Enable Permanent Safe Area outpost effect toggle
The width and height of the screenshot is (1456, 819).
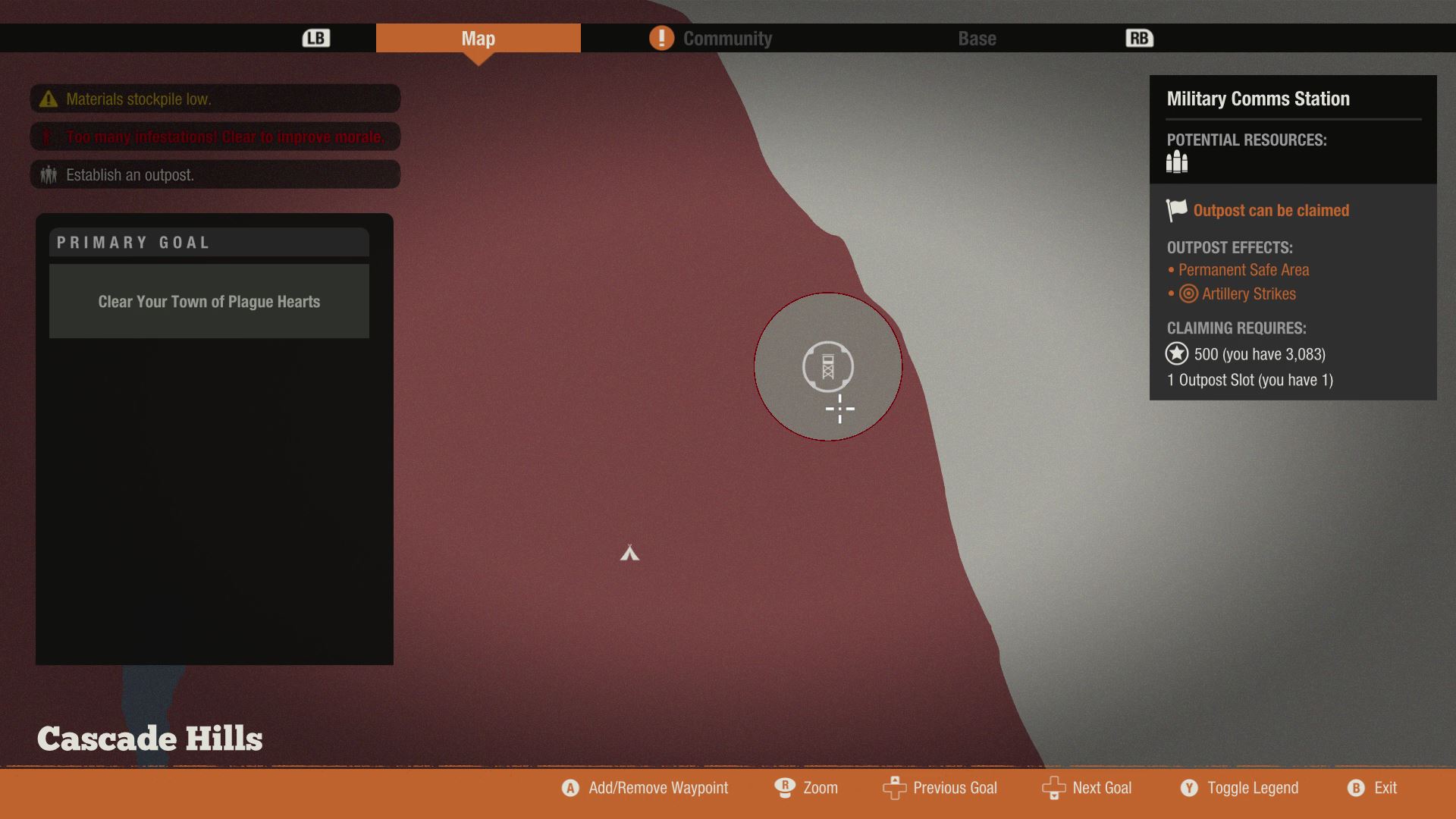[1243, 268]
